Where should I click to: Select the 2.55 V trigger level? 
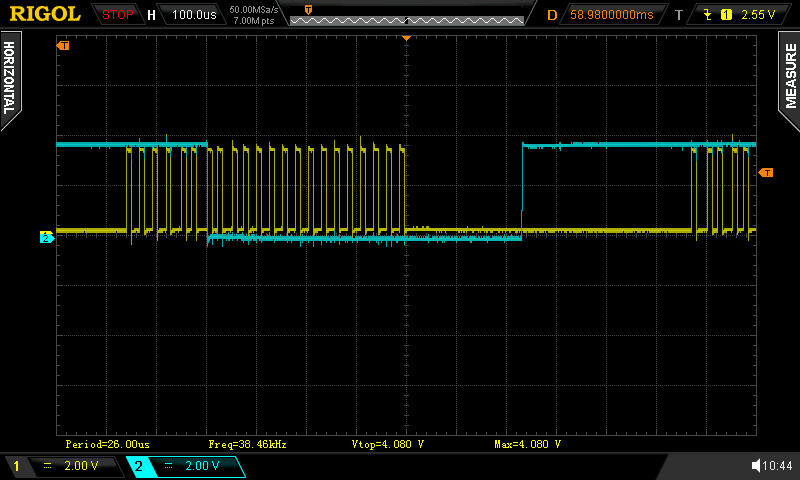pos(759,15)
